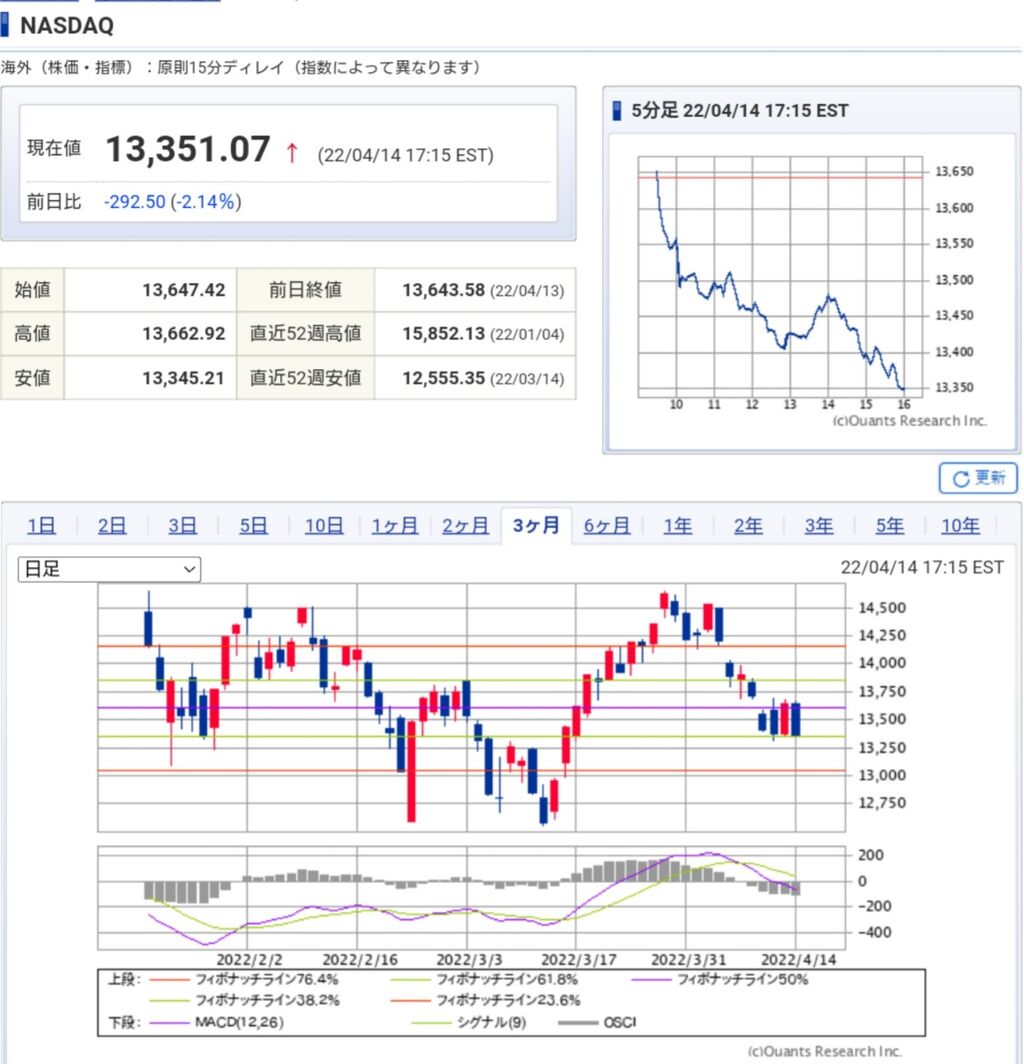Click the current value 13,351.07
Image resolution: width=1024 pixels, height=1064 pixels.
point(188,149)
